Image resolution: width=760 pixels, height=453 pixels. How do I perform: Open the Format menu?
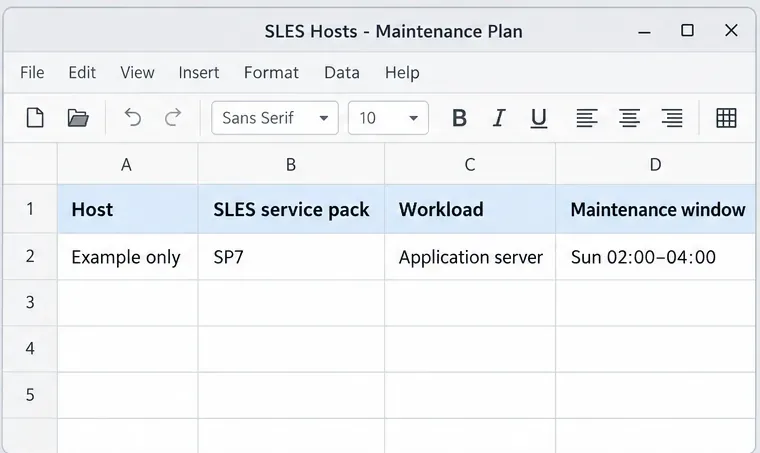click(271, 73)
